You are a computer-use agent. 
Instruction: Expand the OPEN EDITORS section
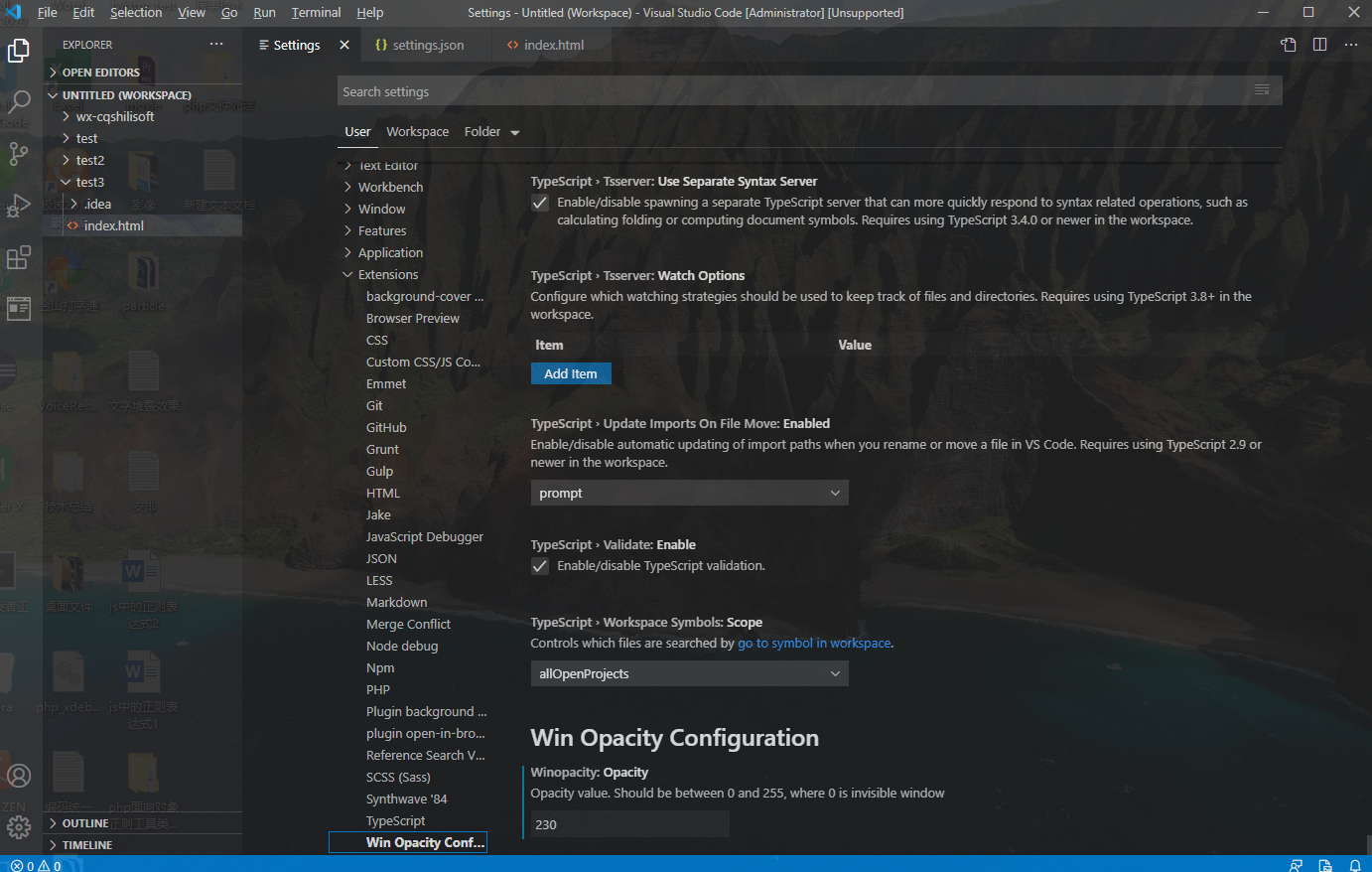coord(142,73)
